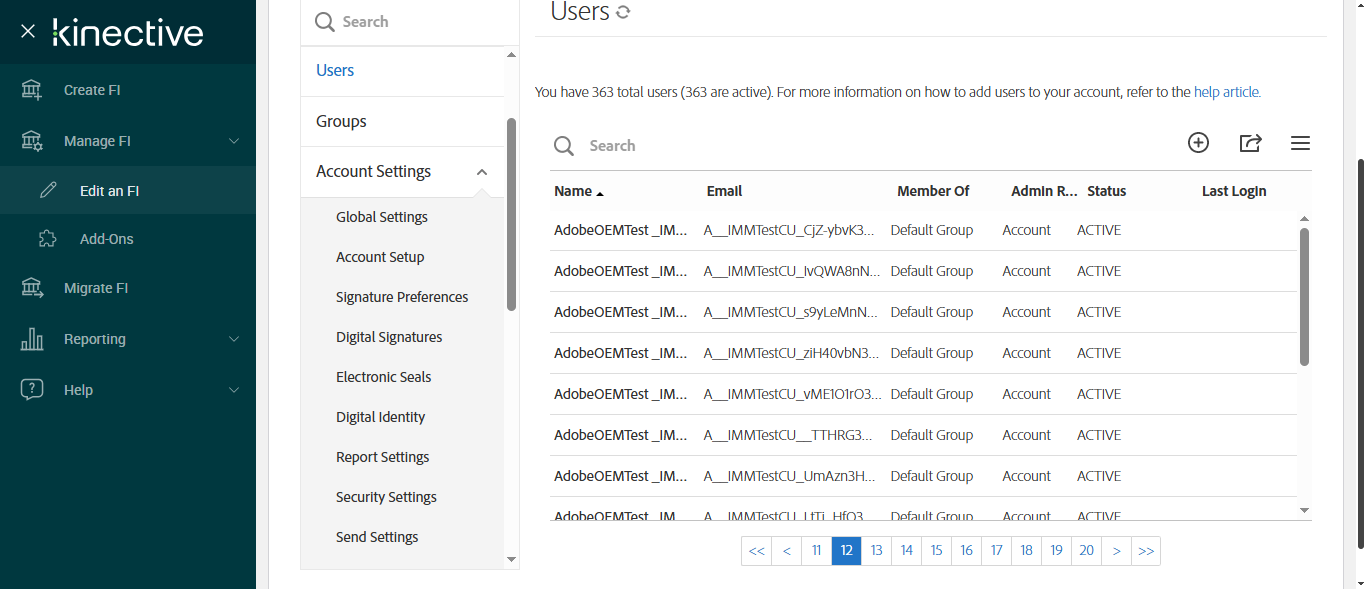Click the Add-Ons puzzle piece icon
This screenshot has height=589, width=1366.
(x=47, y=239)
